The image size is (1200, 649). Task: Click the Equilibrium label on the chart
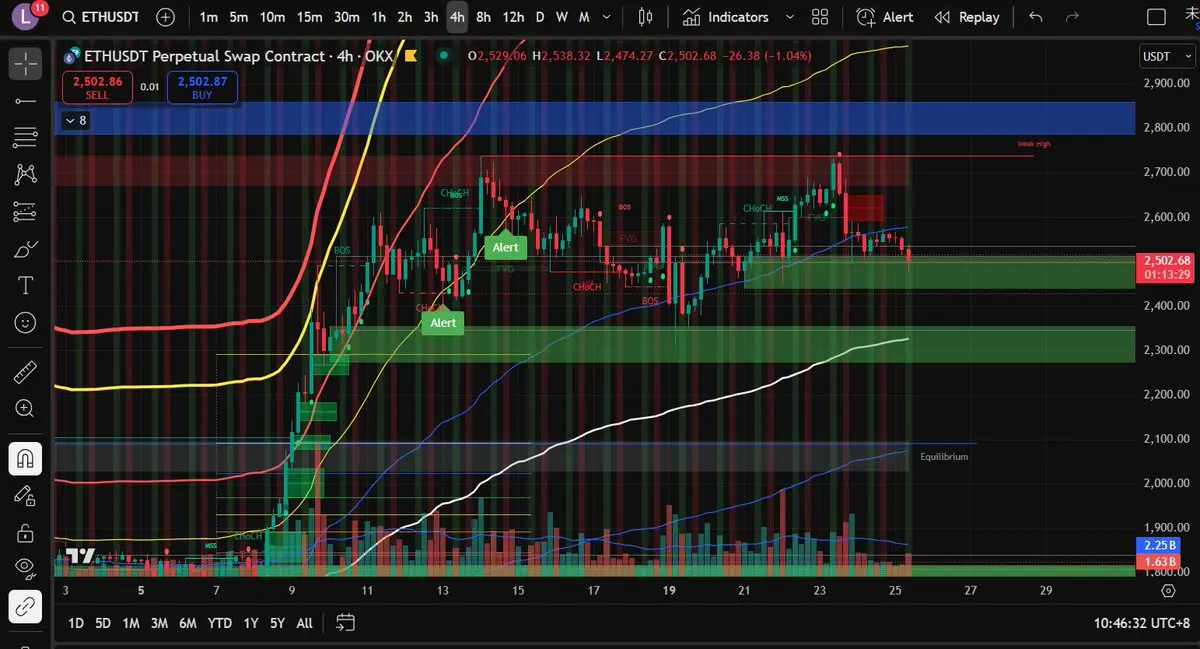944,456
